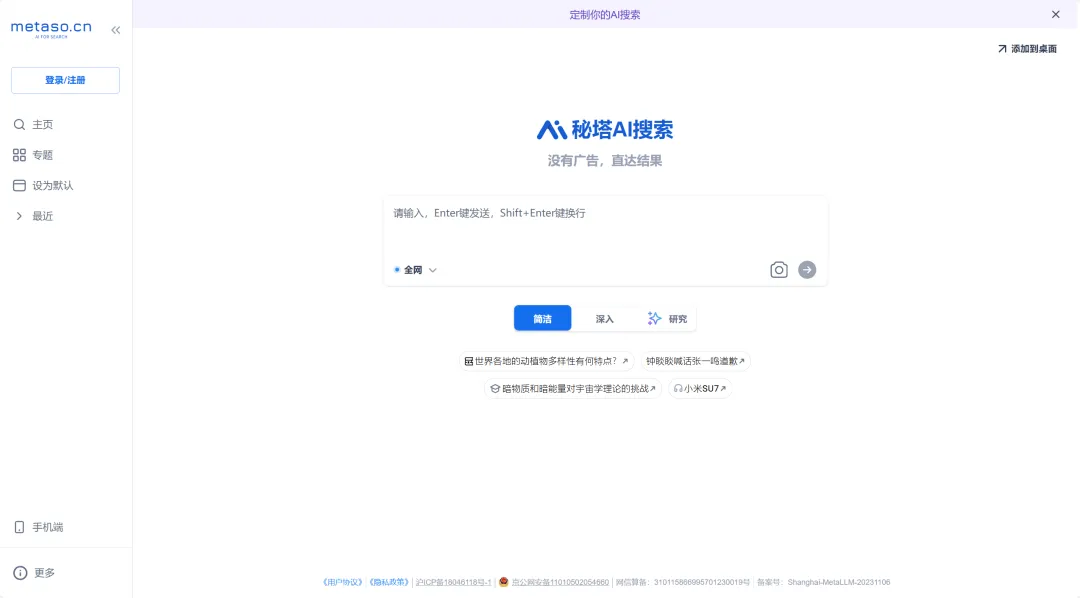Click the 更多 info icon at bottom
The height and width of the screenshot is (598, 1080).
[22, 572]
